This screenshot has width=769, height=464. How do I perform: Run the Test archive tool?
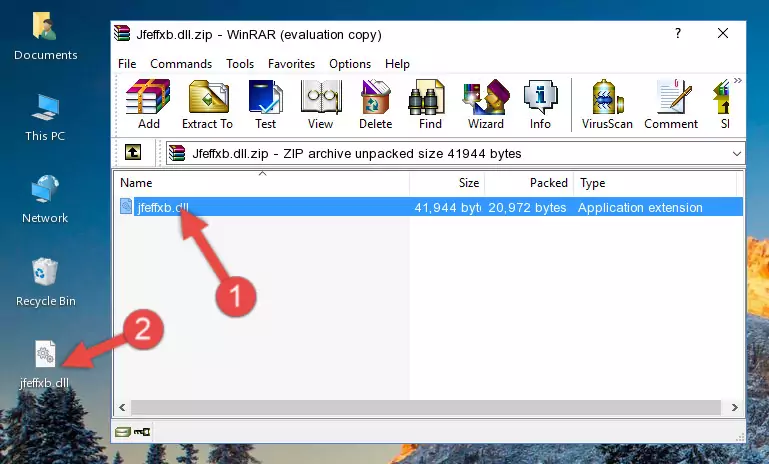(x=265, y=104)
